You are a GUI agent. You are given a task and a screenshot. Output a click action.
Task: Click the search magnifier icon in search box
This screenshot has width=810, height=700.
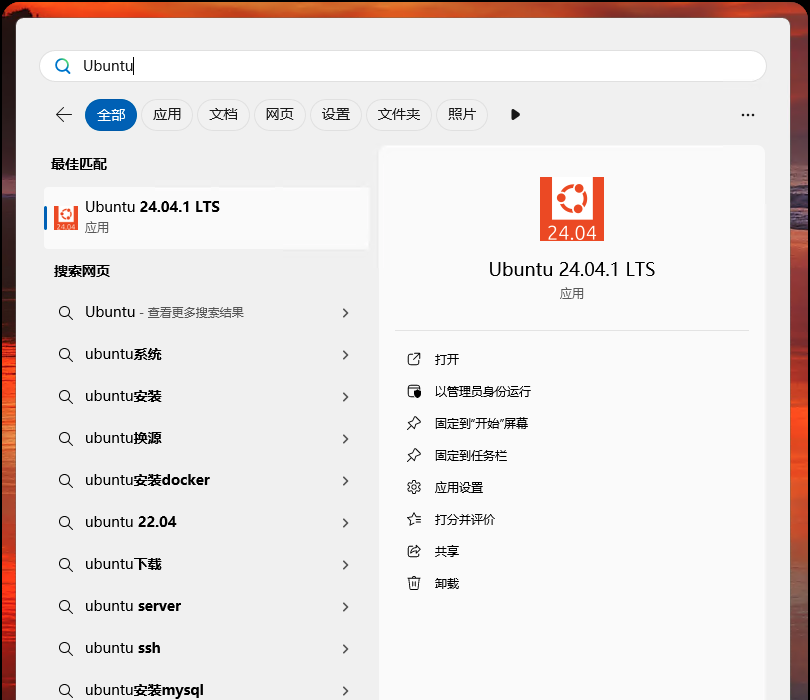point(63,66)
